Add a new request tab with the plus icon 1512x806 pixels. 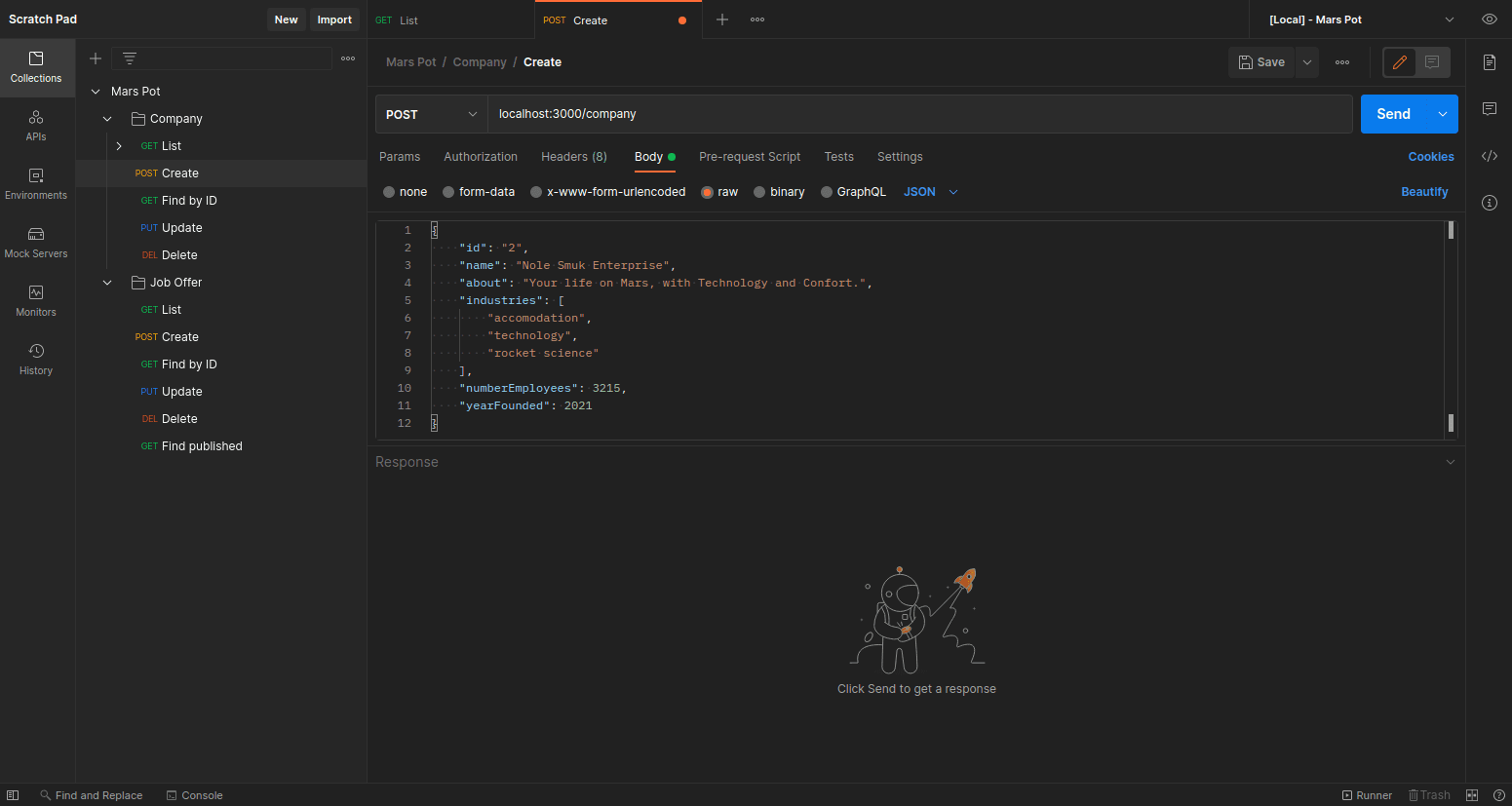[722, 19]
